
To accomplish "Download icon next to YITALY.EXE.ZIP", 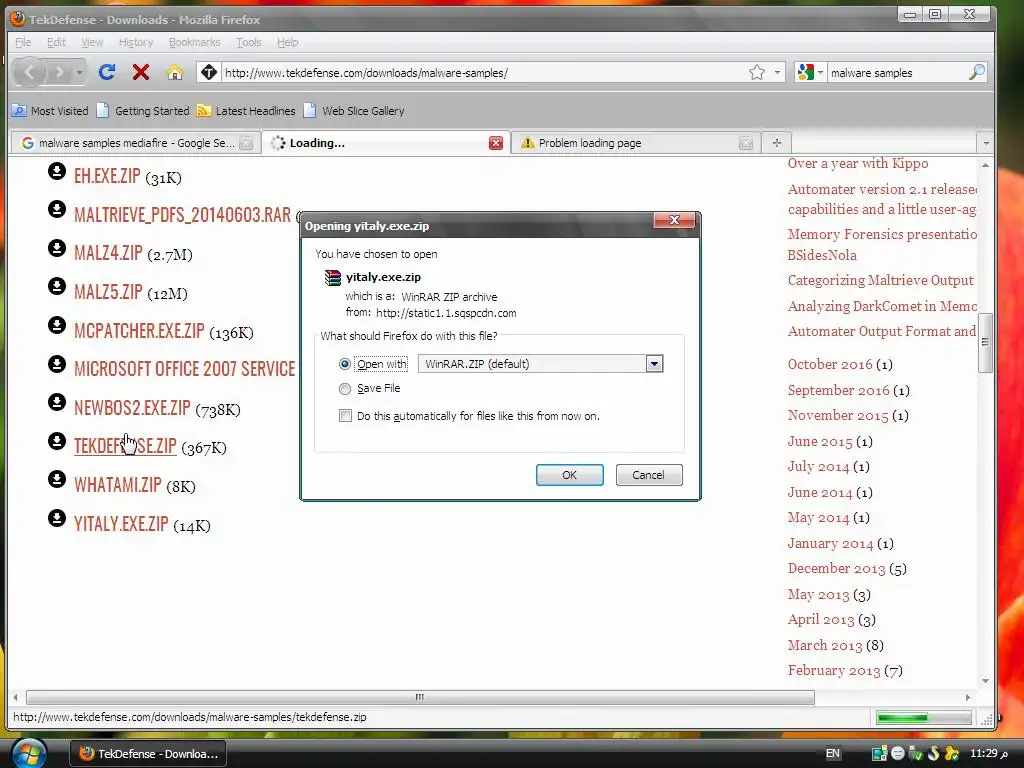I will pos(57,518).
